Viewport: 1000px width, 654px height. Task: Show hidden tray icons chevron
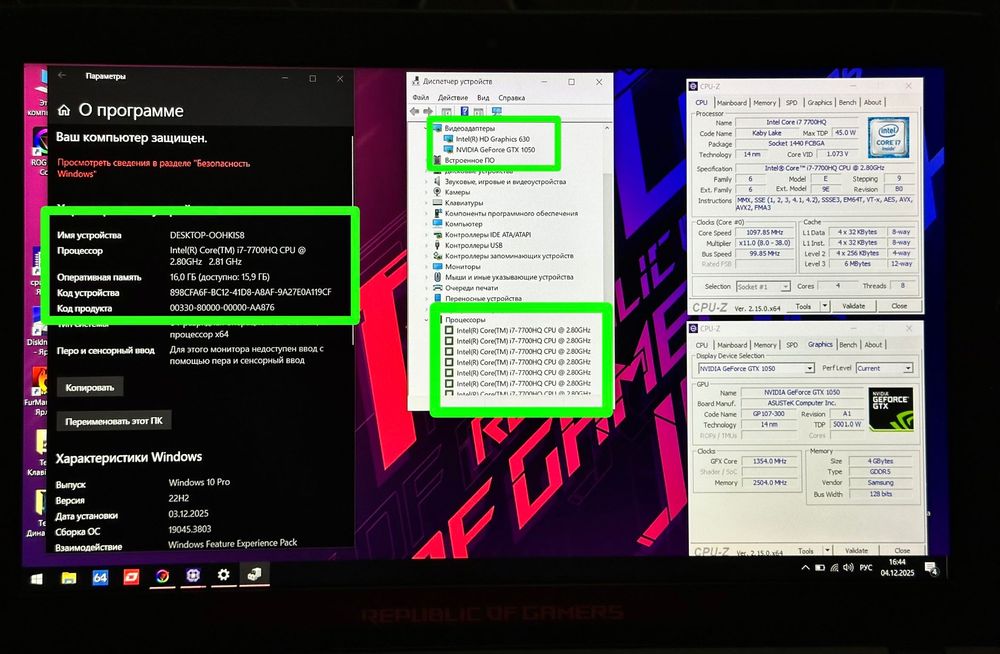805,567
